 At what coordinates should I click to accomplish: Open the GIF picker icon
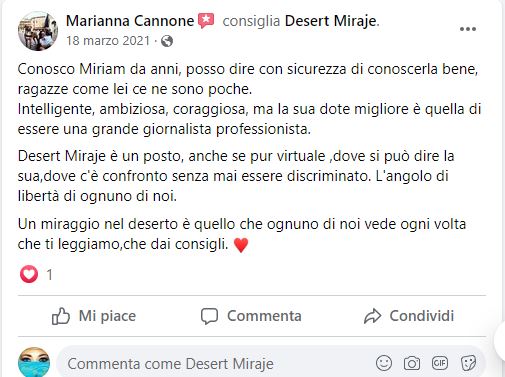point(440,363)
